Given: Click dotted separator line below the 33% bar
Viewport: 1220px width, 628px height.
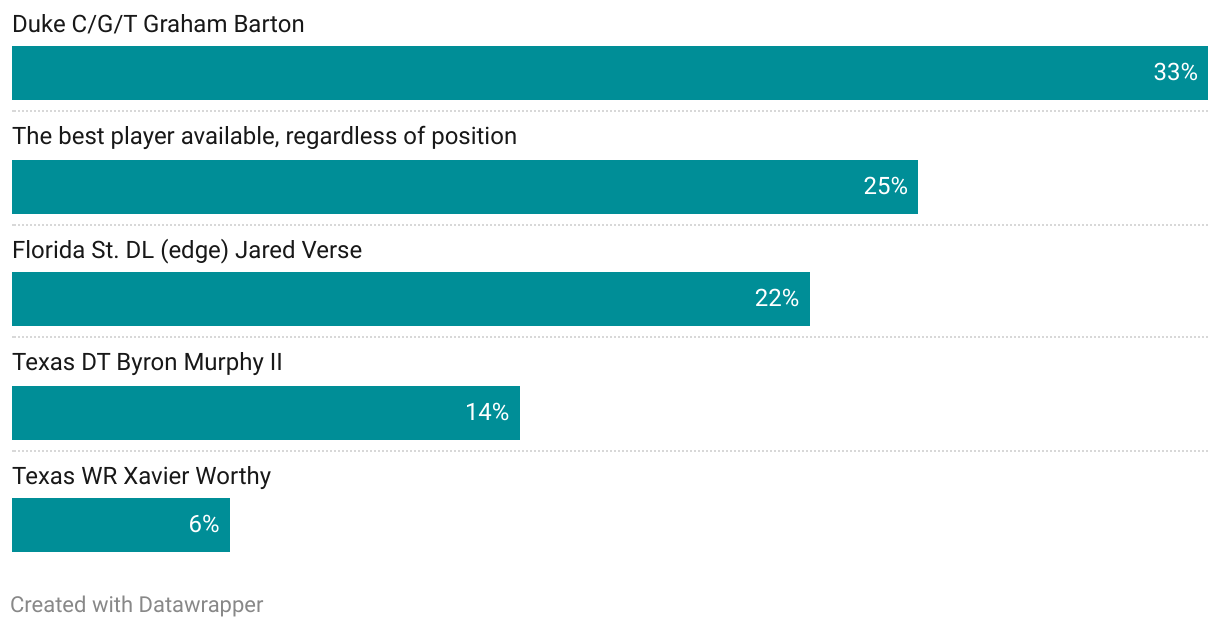Looking at the screenshot, I should tap(610, 111).
